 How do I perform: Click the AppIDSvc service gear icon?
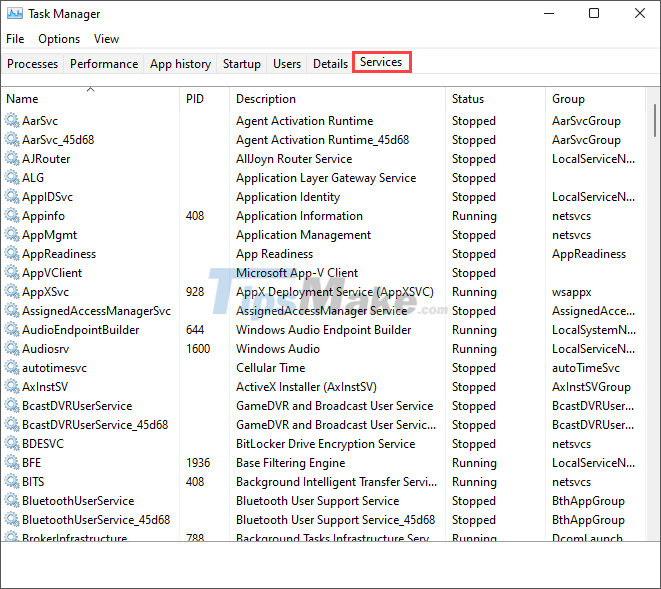[x=12, y=196]
